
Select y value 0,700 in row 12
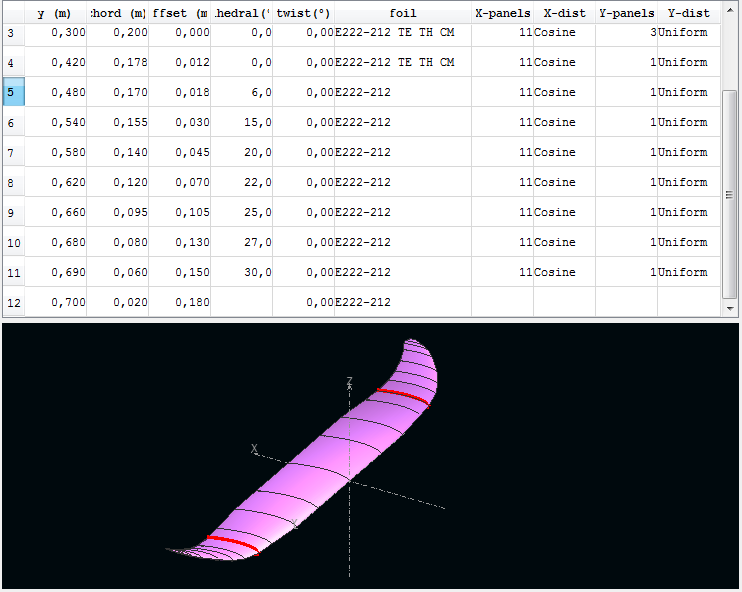pyautogui.click(x=55, y=302)
